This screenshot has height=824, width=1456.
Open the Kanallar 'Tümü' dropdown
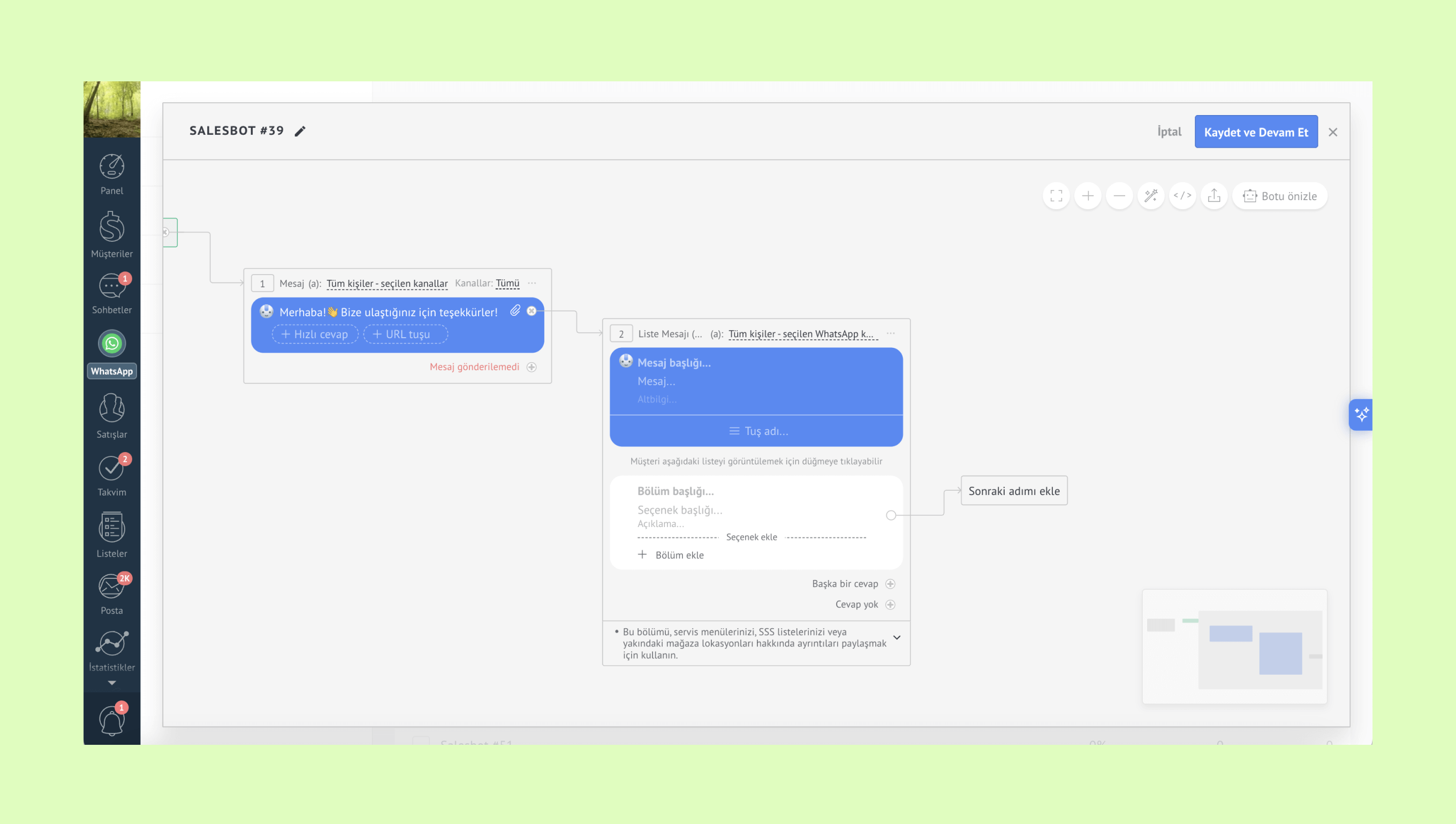pos(507,283)
